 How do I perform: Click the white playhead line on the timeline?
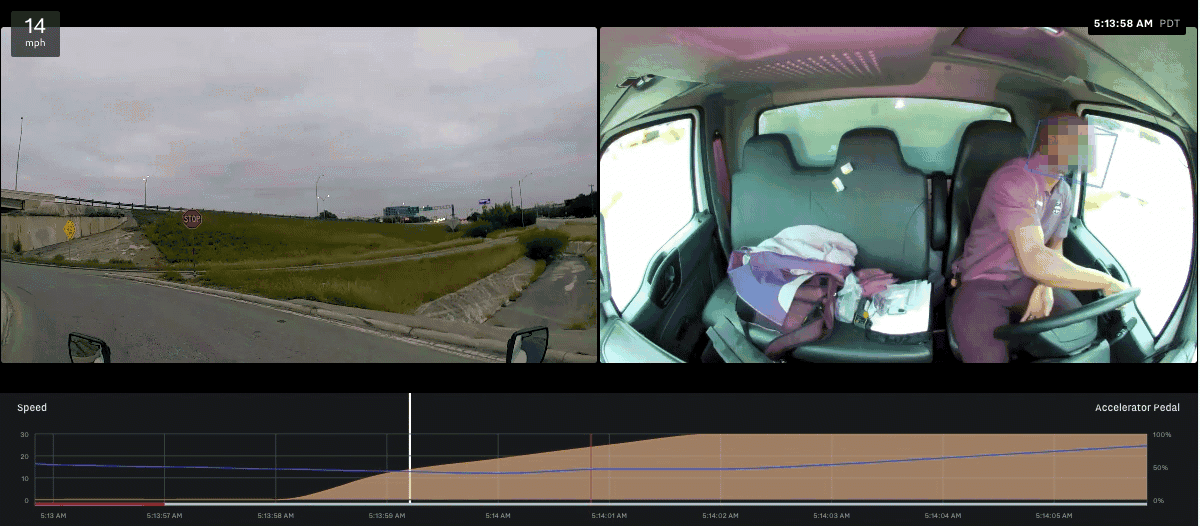pos(410,450)
